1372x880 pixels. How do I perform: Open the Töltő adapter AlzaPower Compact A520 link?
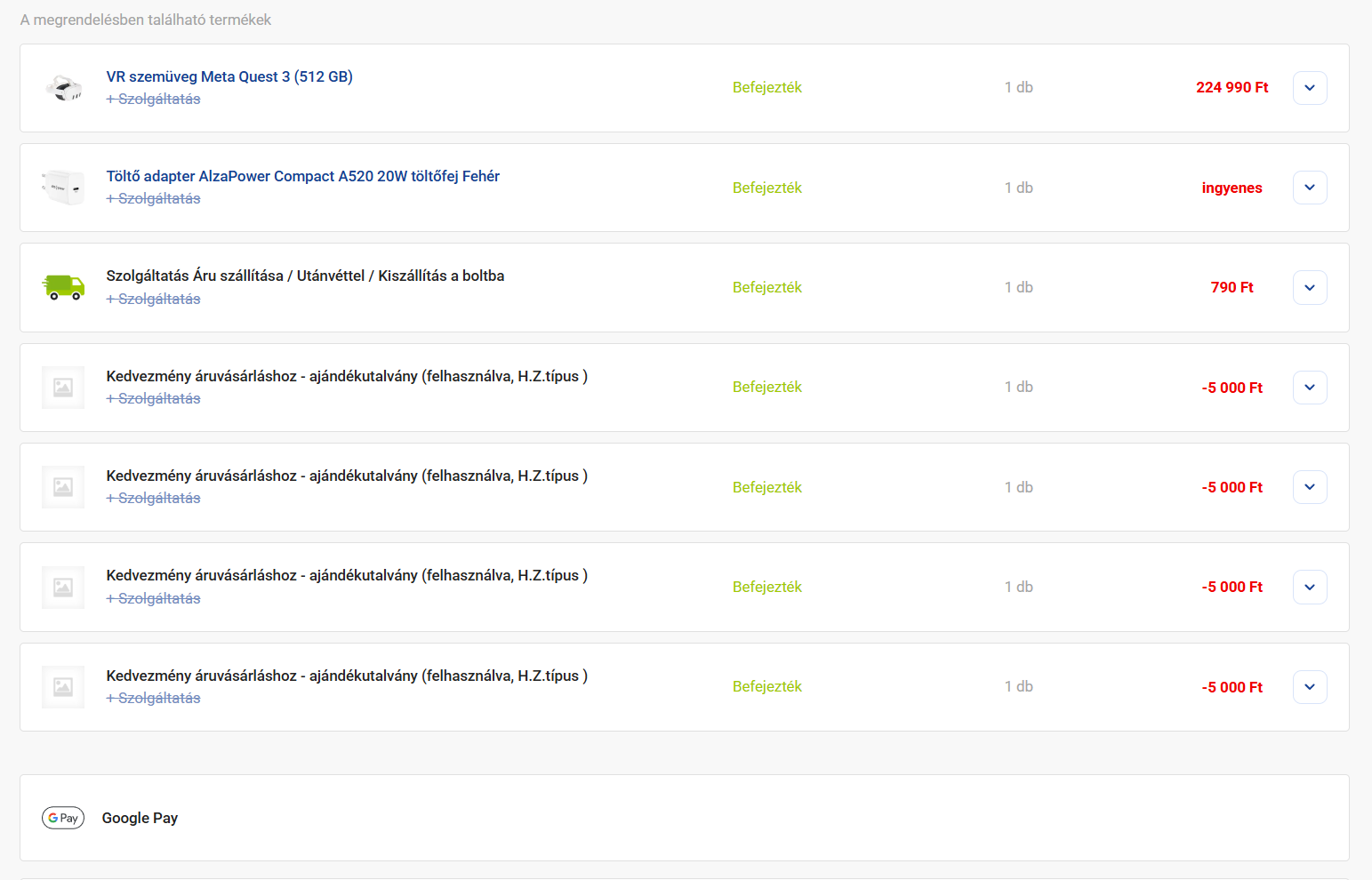point(303,176)
